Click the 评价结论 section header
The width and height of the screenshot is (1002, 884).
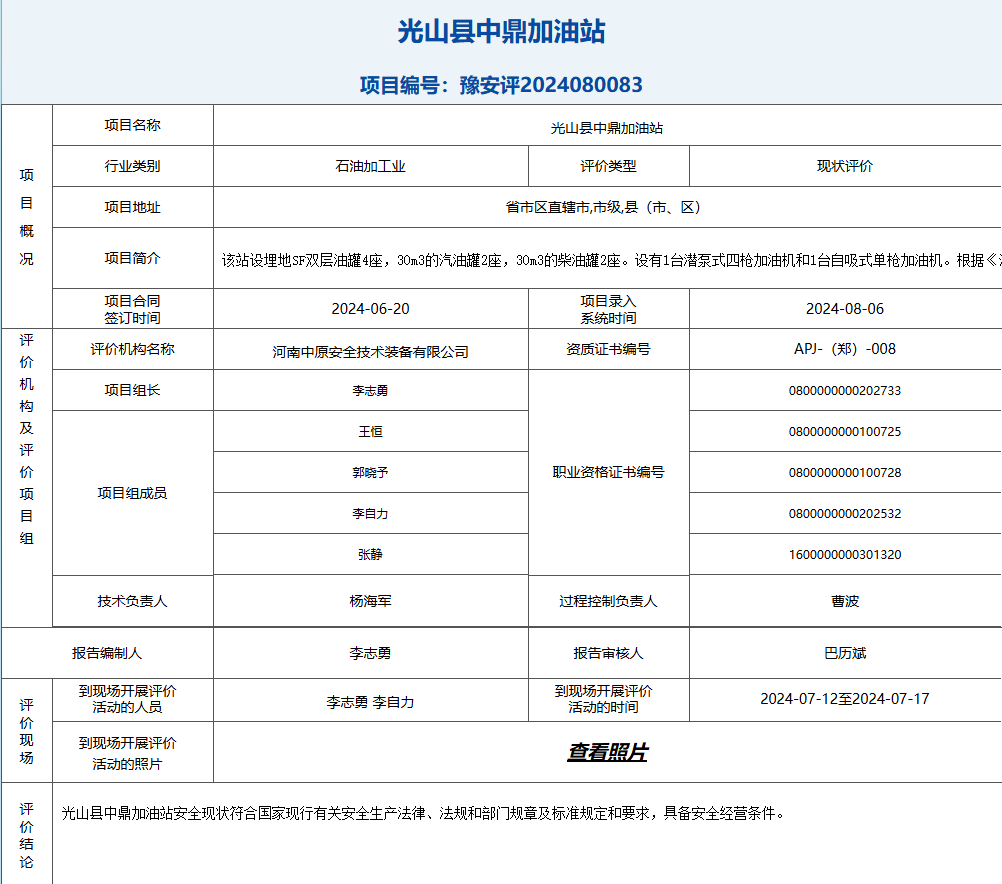click(x=26, y=835)
